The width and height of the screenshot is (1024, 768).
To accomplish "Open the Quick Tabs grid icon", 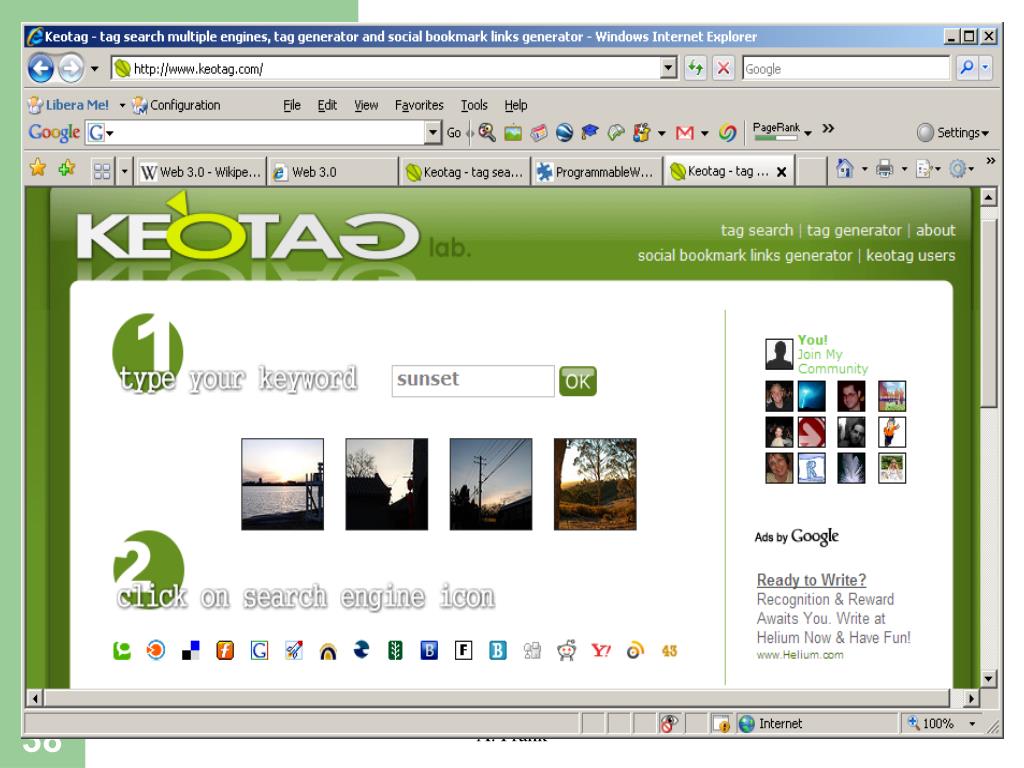I will click(x=102, y=172).
